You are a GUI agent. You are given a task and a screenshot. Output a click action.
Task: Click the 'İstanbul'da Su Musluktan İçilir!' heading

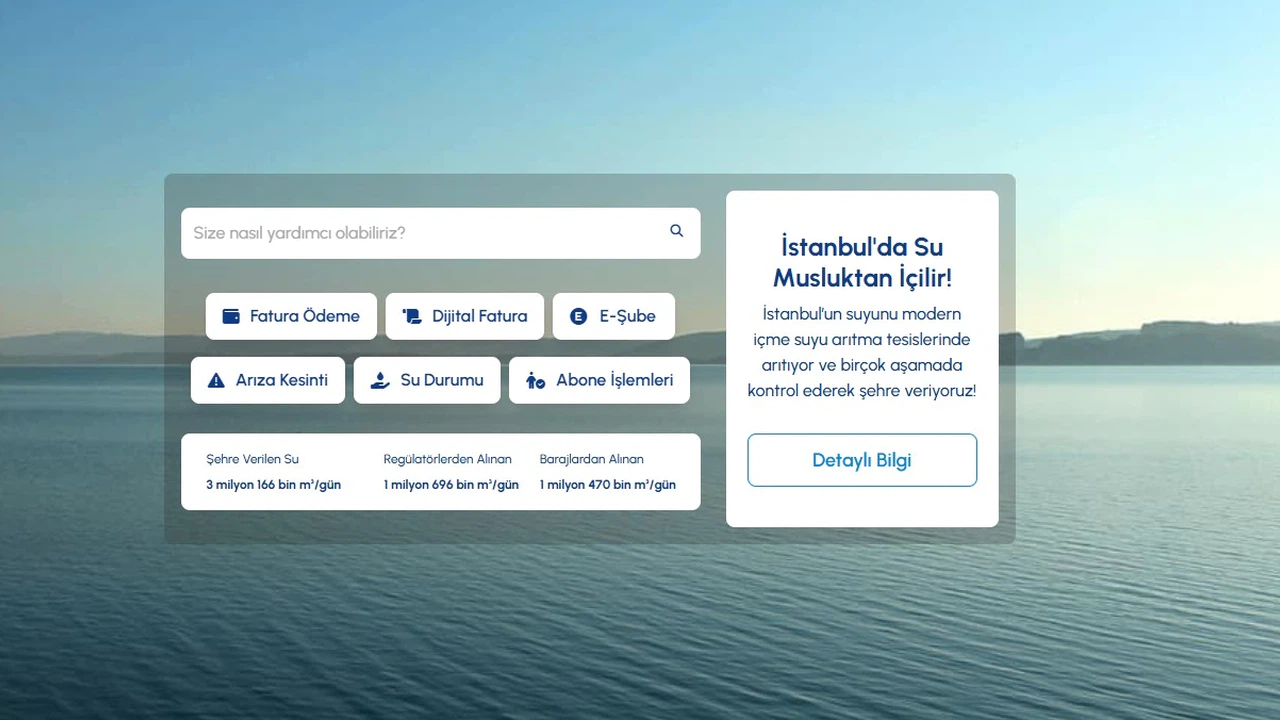[862, 262]
